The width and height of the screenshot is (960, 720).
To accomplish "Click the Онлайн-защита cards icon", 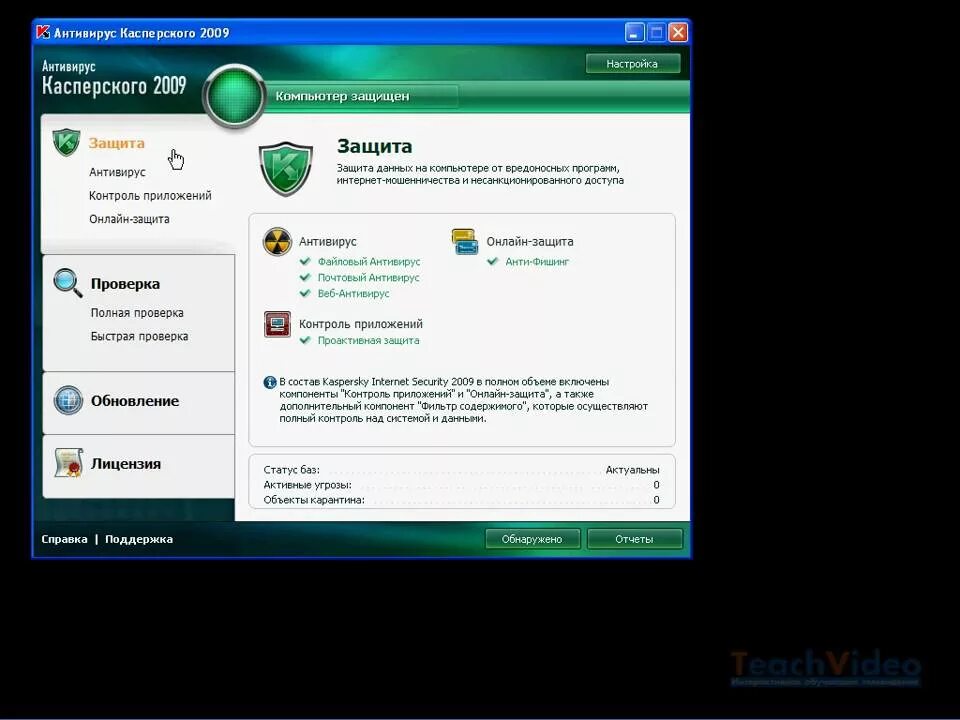I will (465, 242).
